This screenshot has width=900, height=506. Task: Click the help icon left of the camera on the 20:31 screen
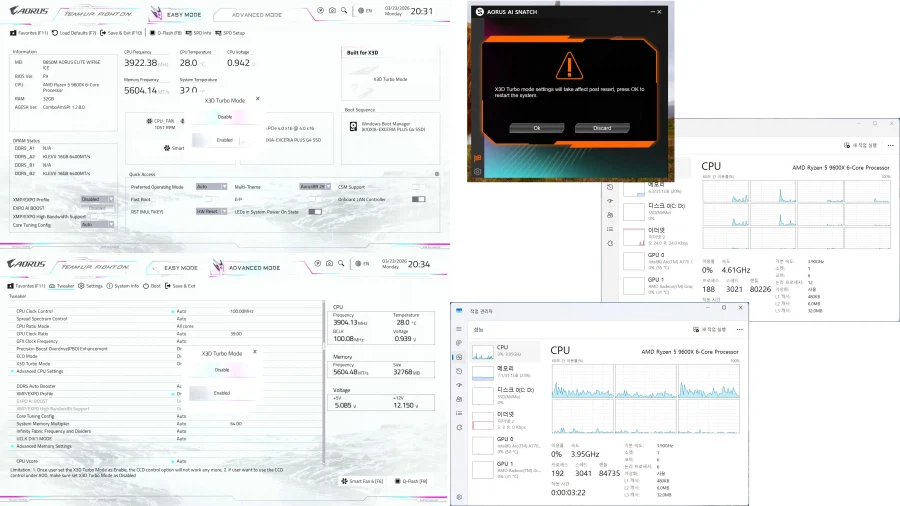click(x=320, y=10)
